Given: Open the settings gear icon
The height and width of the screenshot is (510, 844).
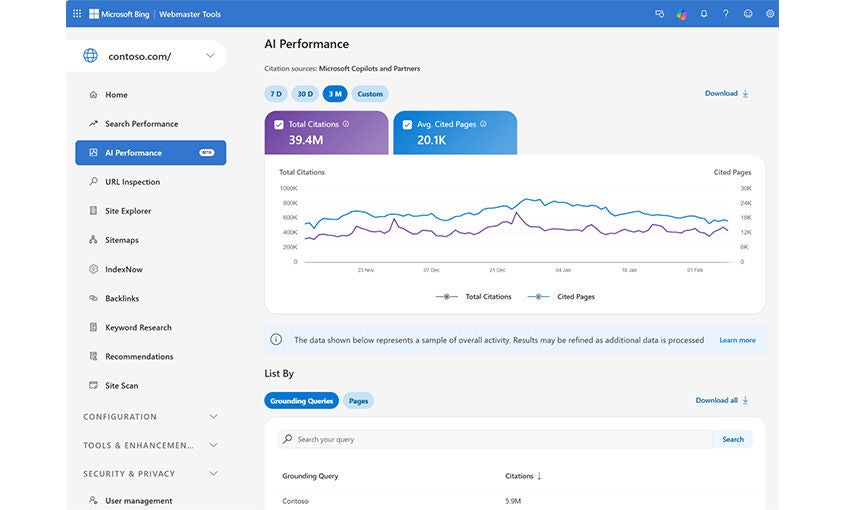Looking at the screenshot, I should coord(770,14).
